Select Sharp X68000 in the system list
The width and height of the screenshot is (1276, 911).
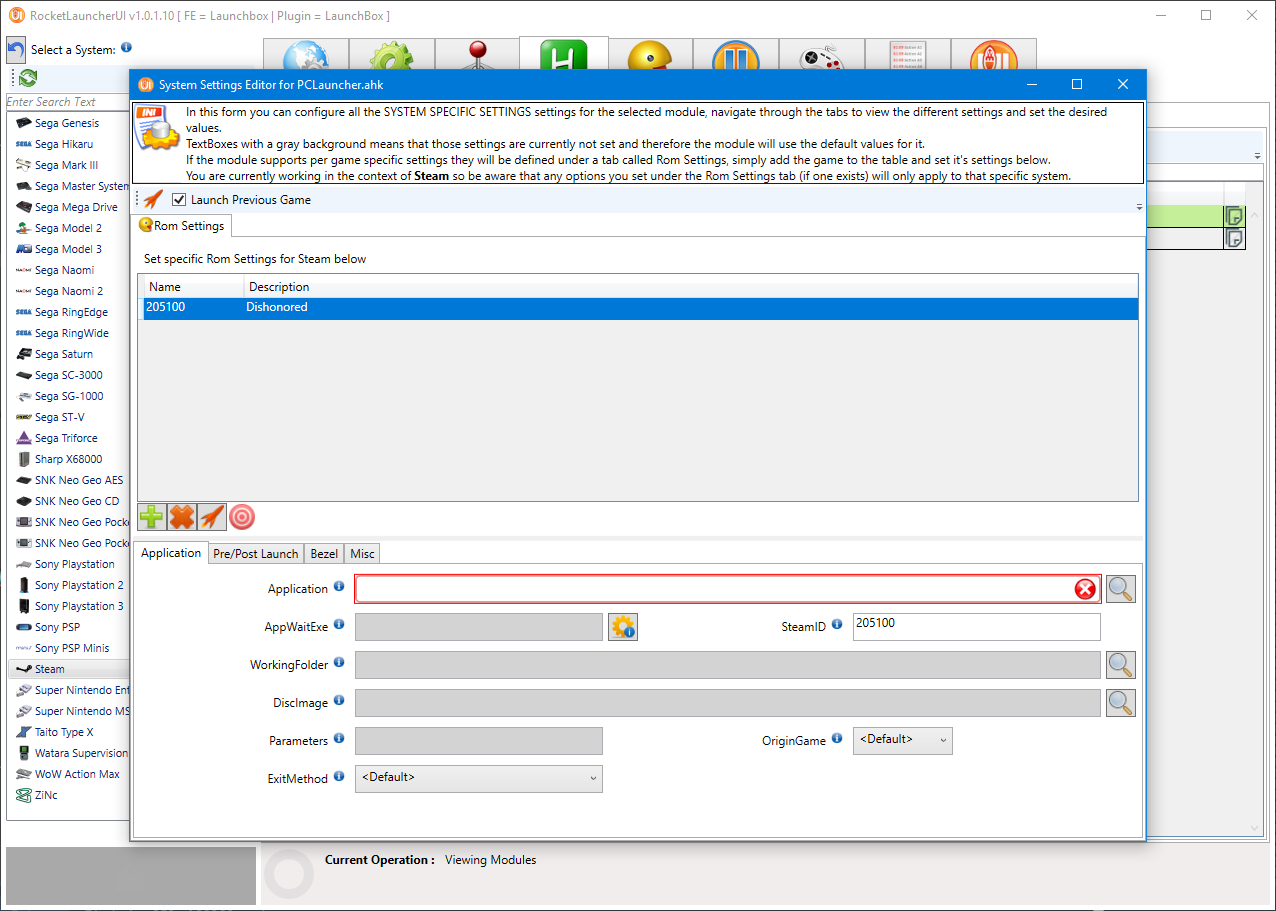point(68,459)
